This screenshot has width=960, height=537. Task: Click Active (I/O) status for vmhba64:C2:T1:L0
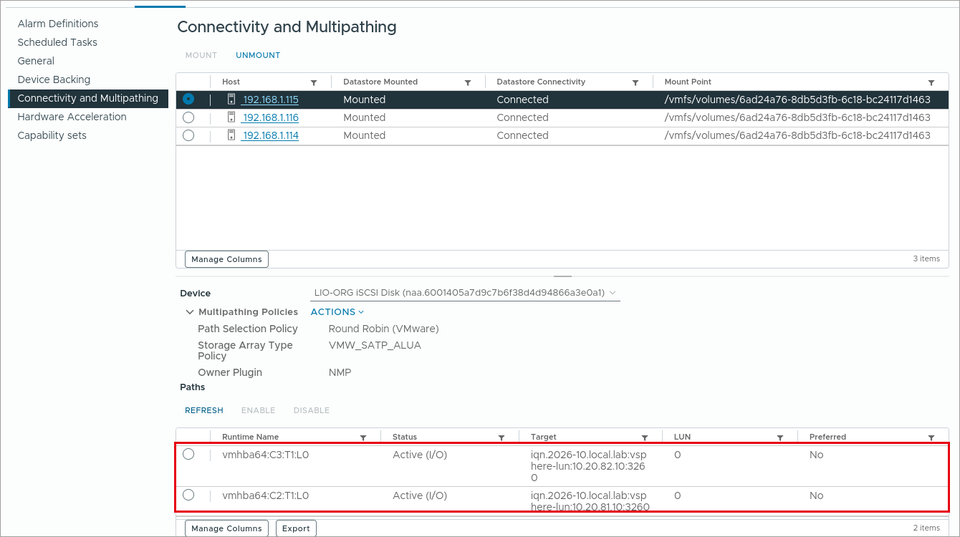[x=419, y=495]
